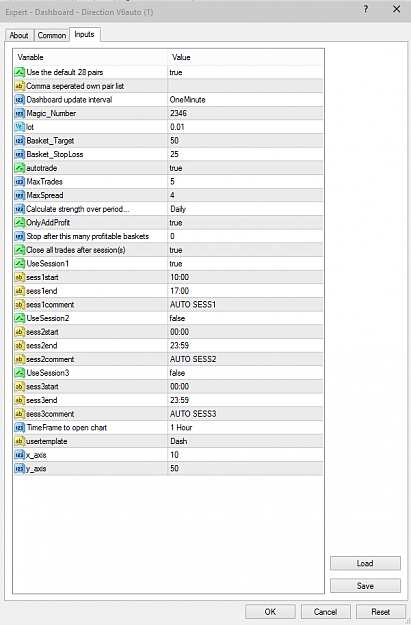Click the Value column header
This screenshot has width=411, height=625.
(x=245, y=57)
